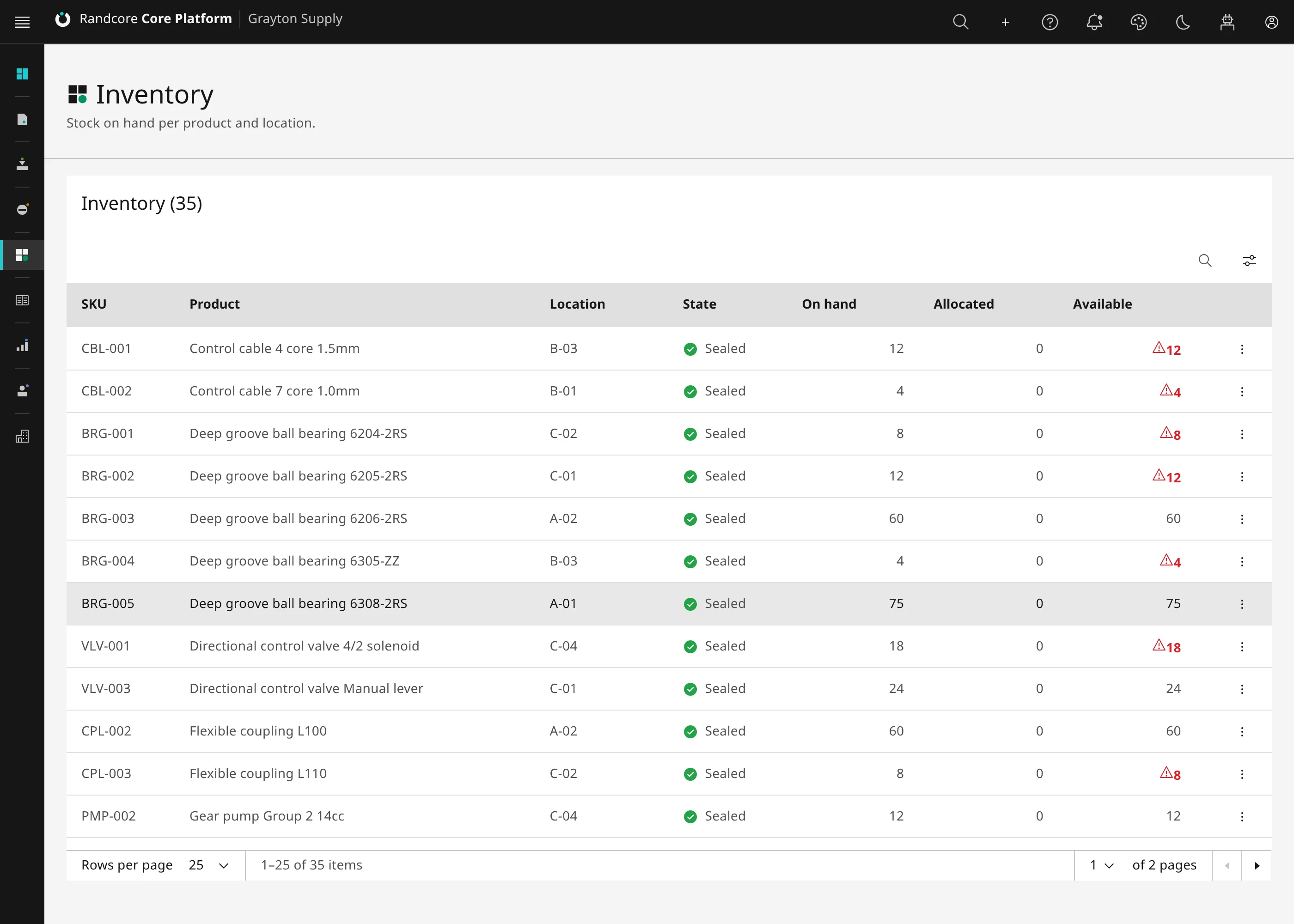This screenshot has height=924, width=1294.
Task: Click the low stock warning on CBL-001
Action: (1166, 349)
